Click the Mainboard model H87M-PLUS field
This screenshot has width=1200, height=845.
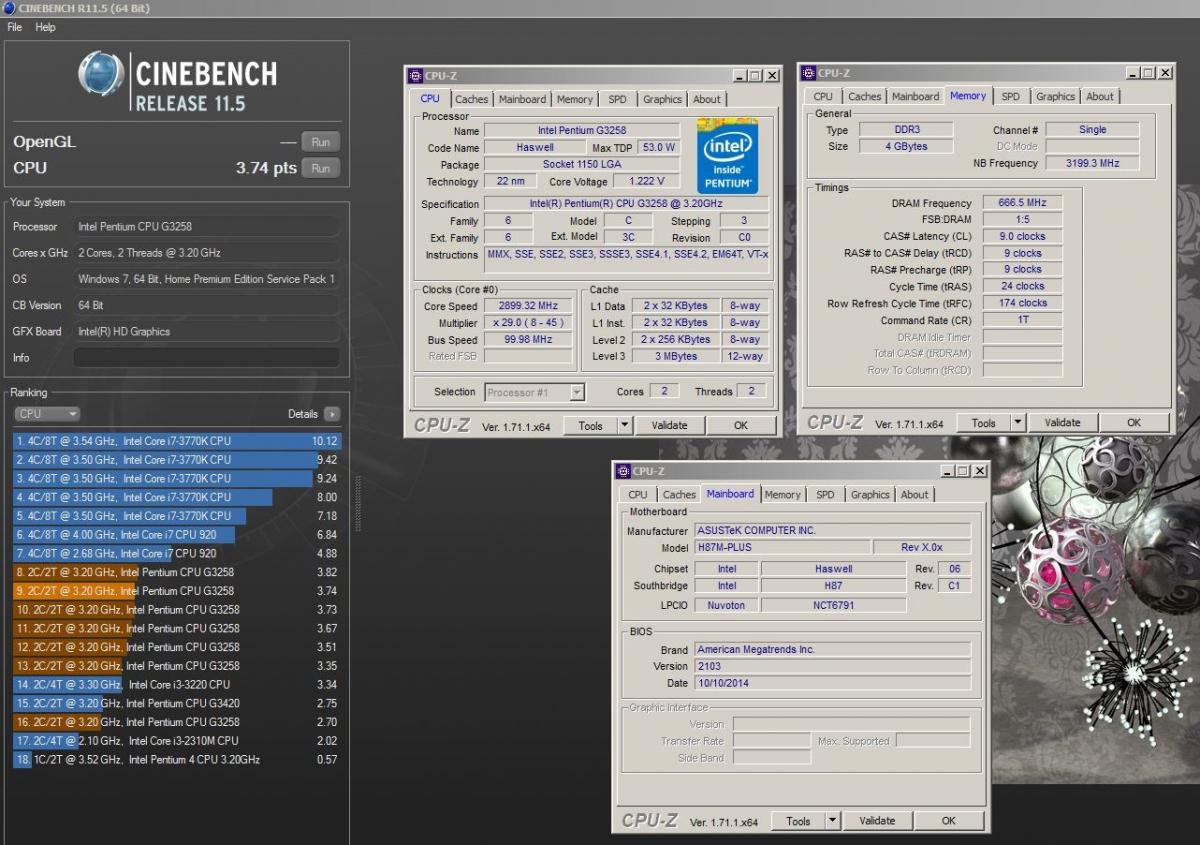(x=781, y=548)
